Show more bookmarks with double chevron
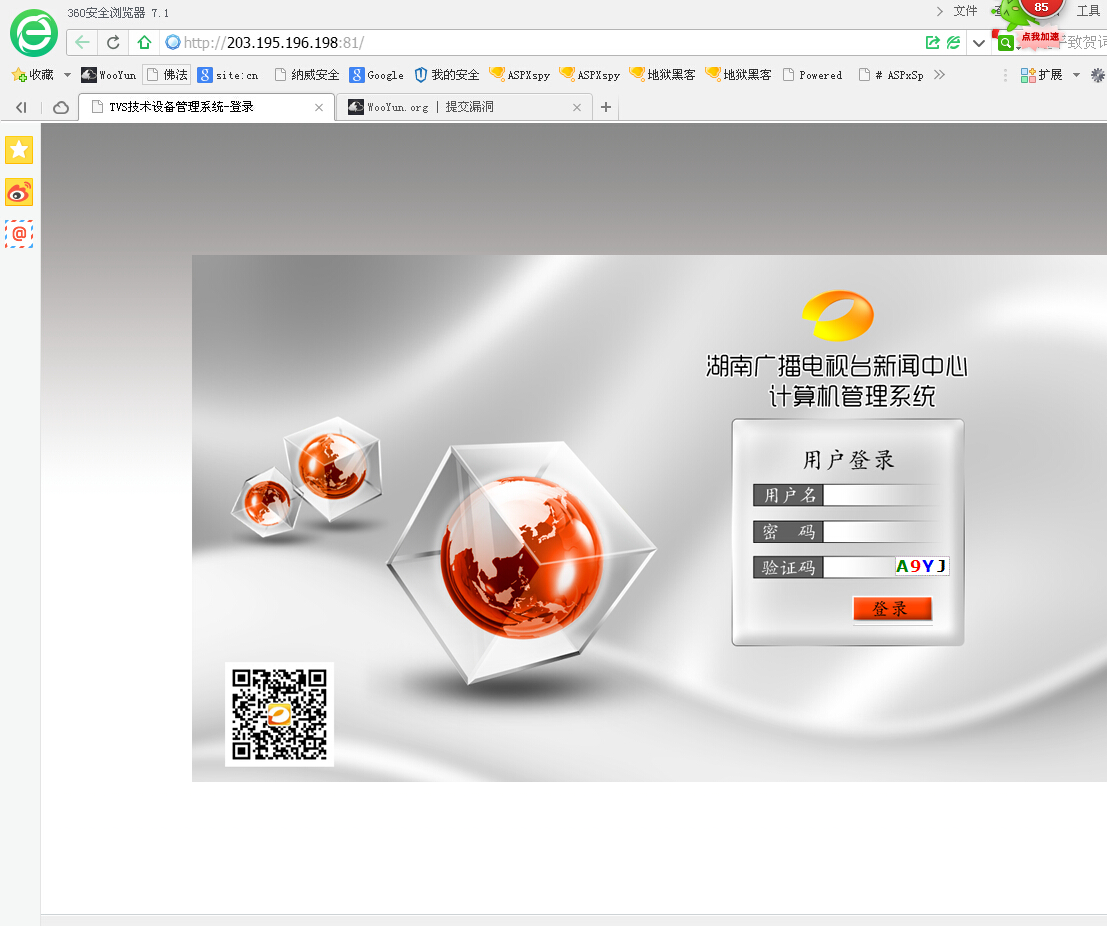 pos(939,75)
